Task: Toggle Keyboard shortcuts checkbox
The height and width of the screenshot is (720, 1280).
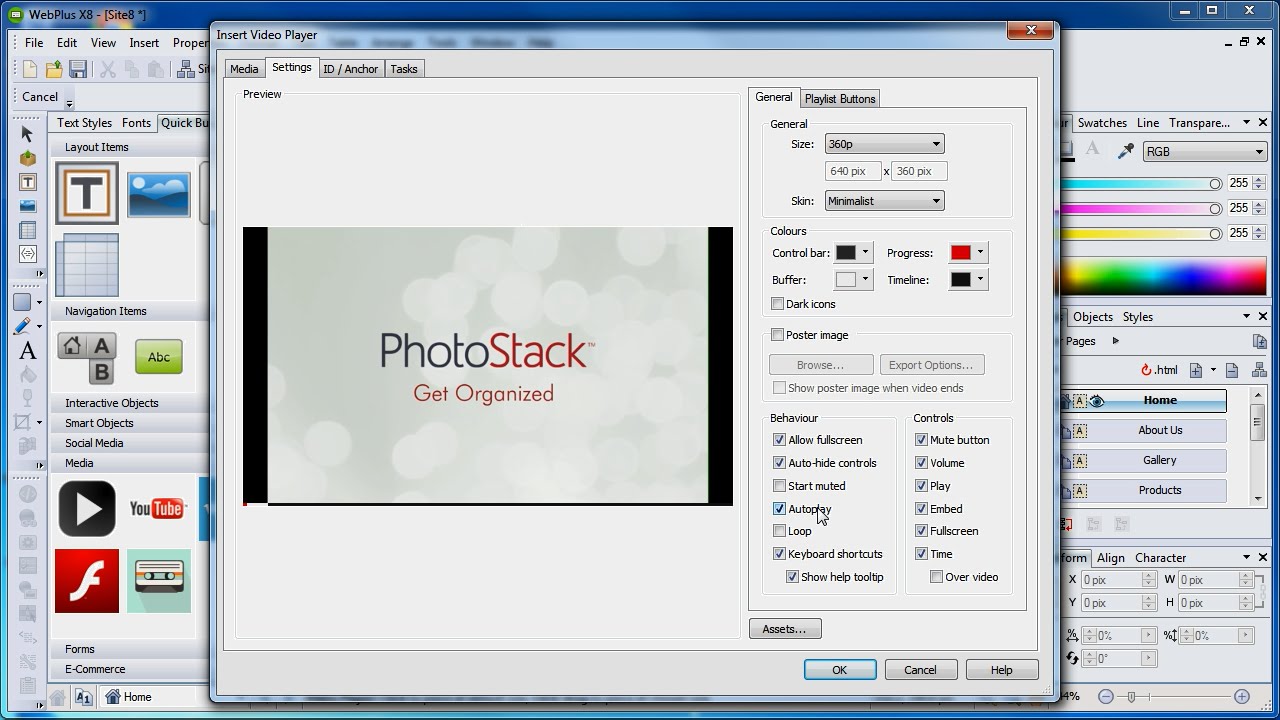Action: pyautogui.click(x=779, y=554)
